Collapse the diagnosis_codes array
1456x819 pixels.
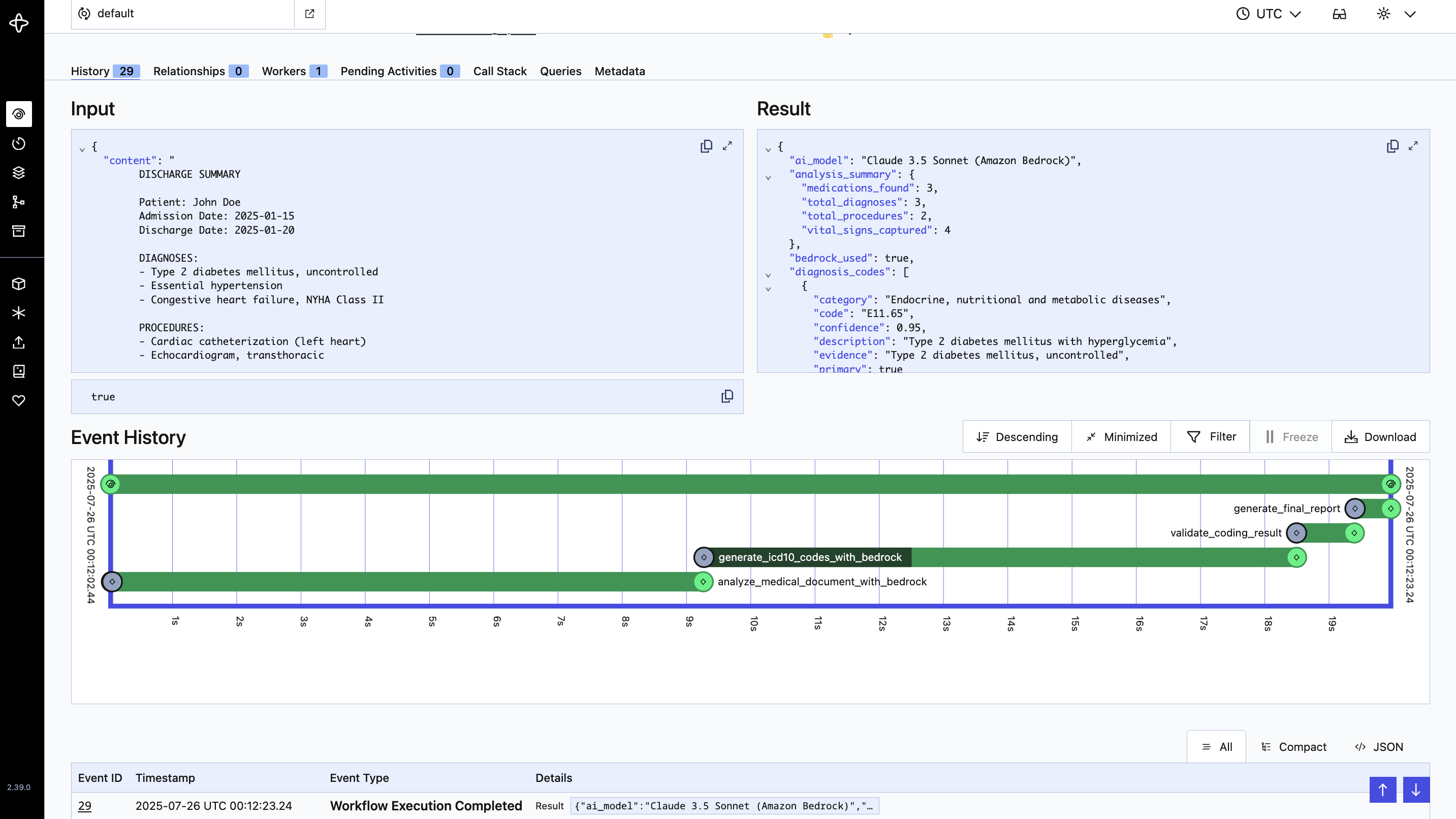point(768,275)
